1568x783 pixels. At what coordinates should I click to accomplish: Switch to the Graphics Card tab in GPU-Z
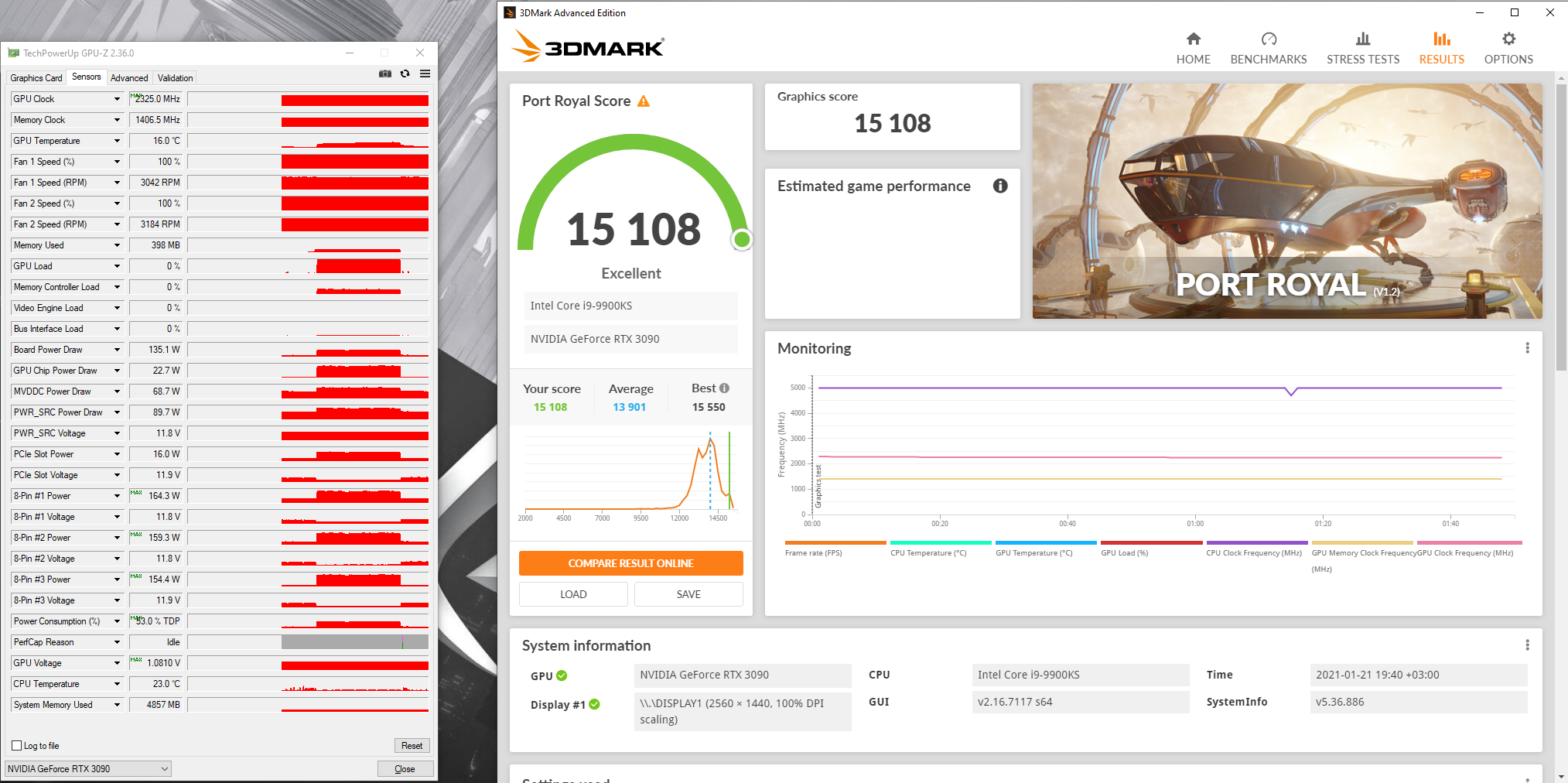pos(36,78)
